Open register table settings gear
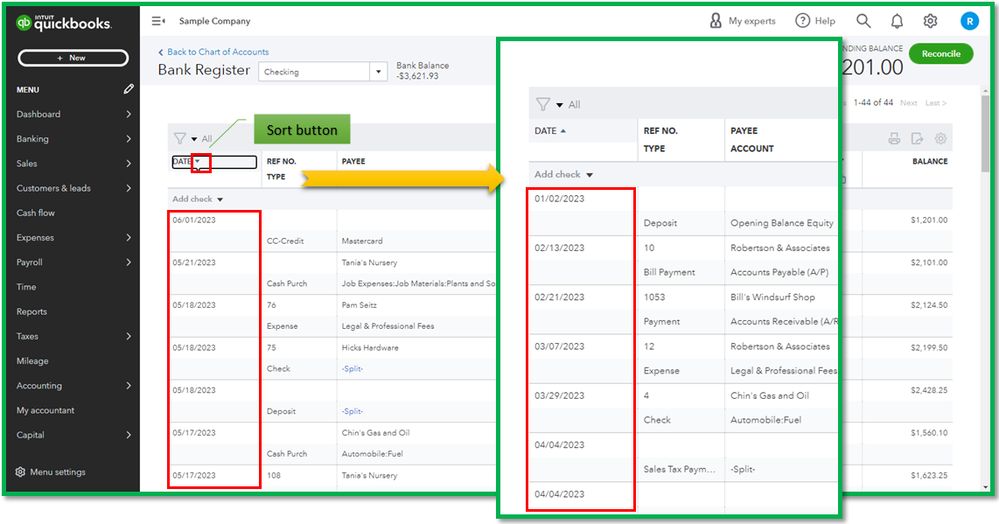 point(940,138)
